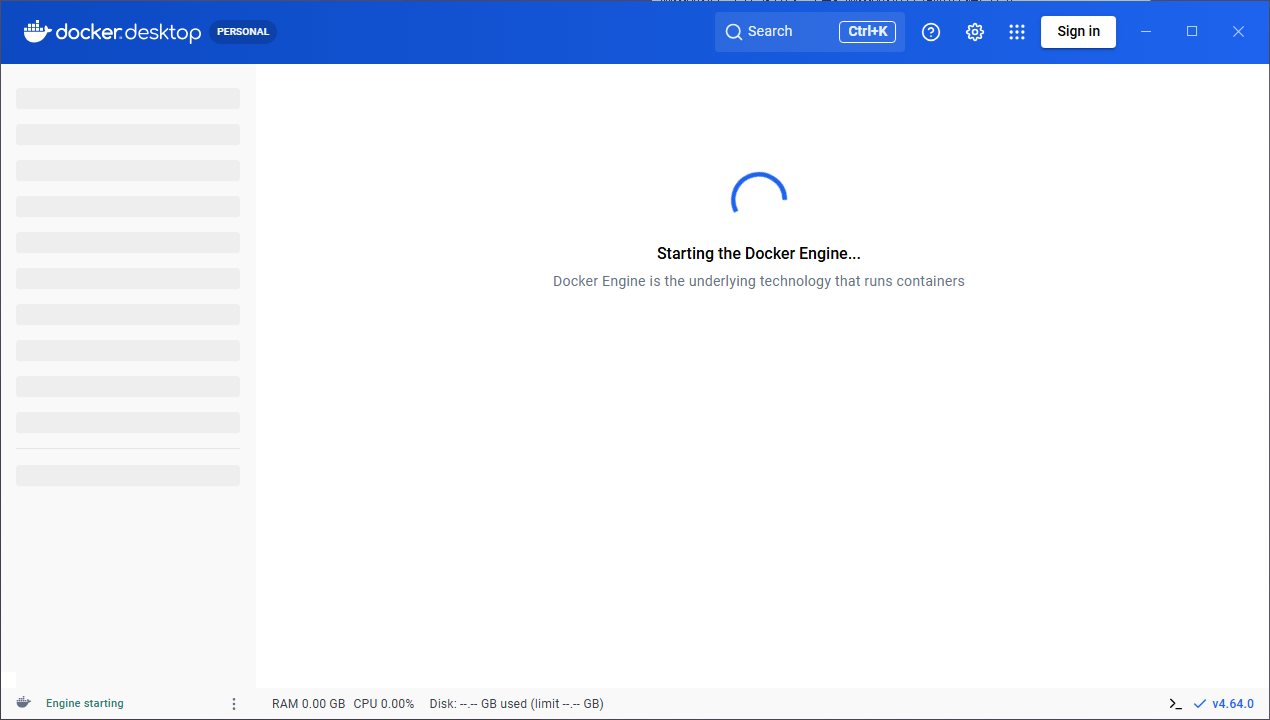The image size is (1270, 720).
Task: Click the update checkmark icon
Action: point(1200,704)
